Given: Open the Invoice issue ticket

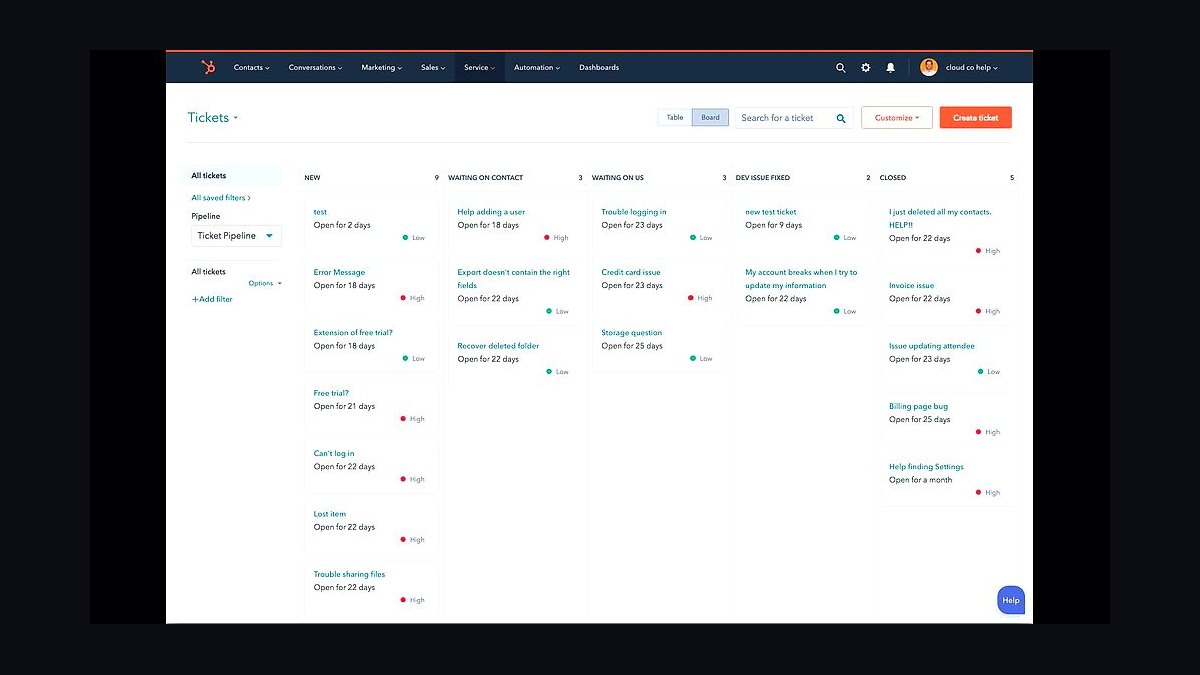Looking at the screenshot, I should coord(912,286).
